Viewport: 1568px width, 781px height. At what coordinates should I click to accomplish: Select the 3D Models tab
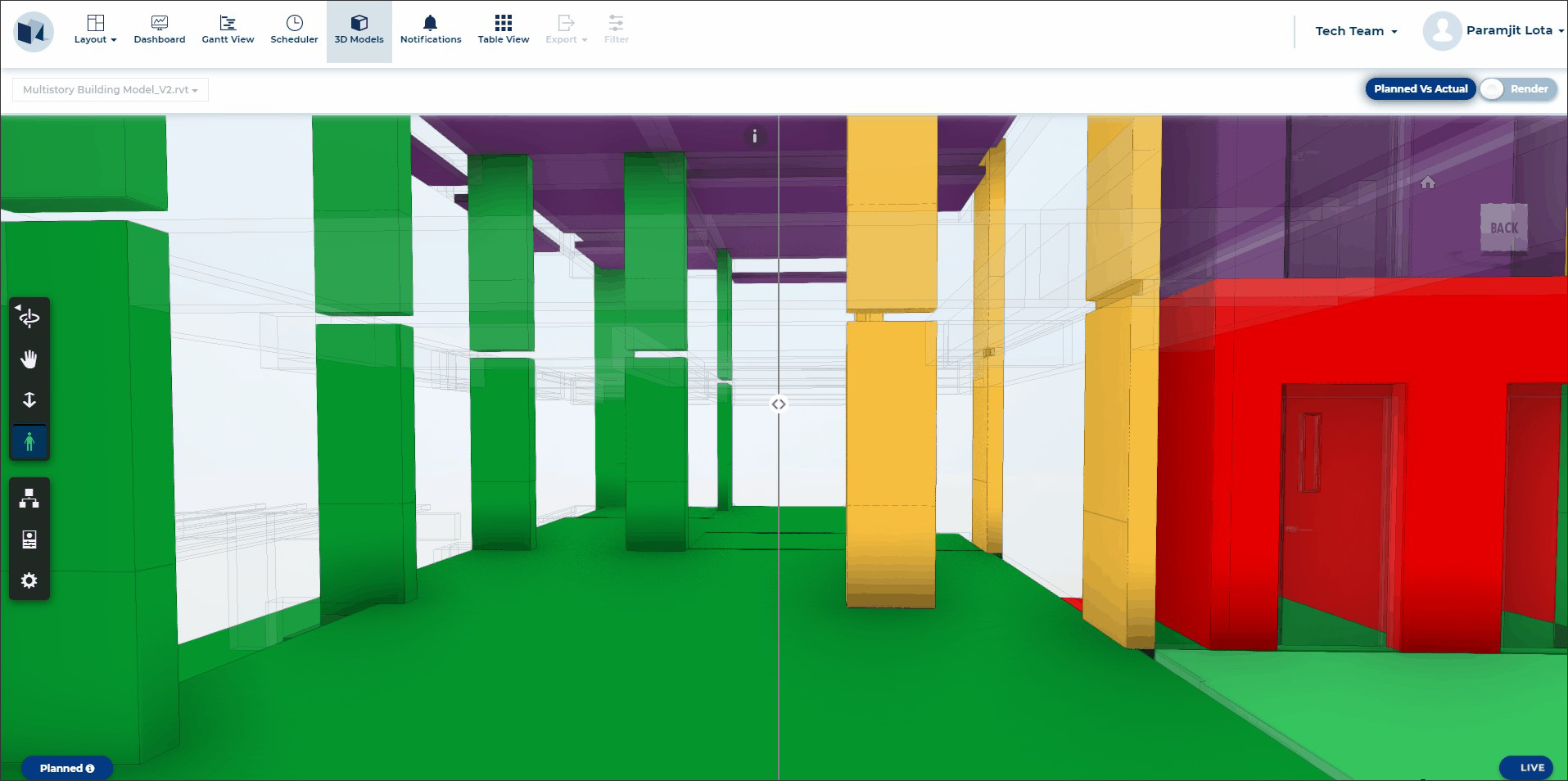click(359, 31)
